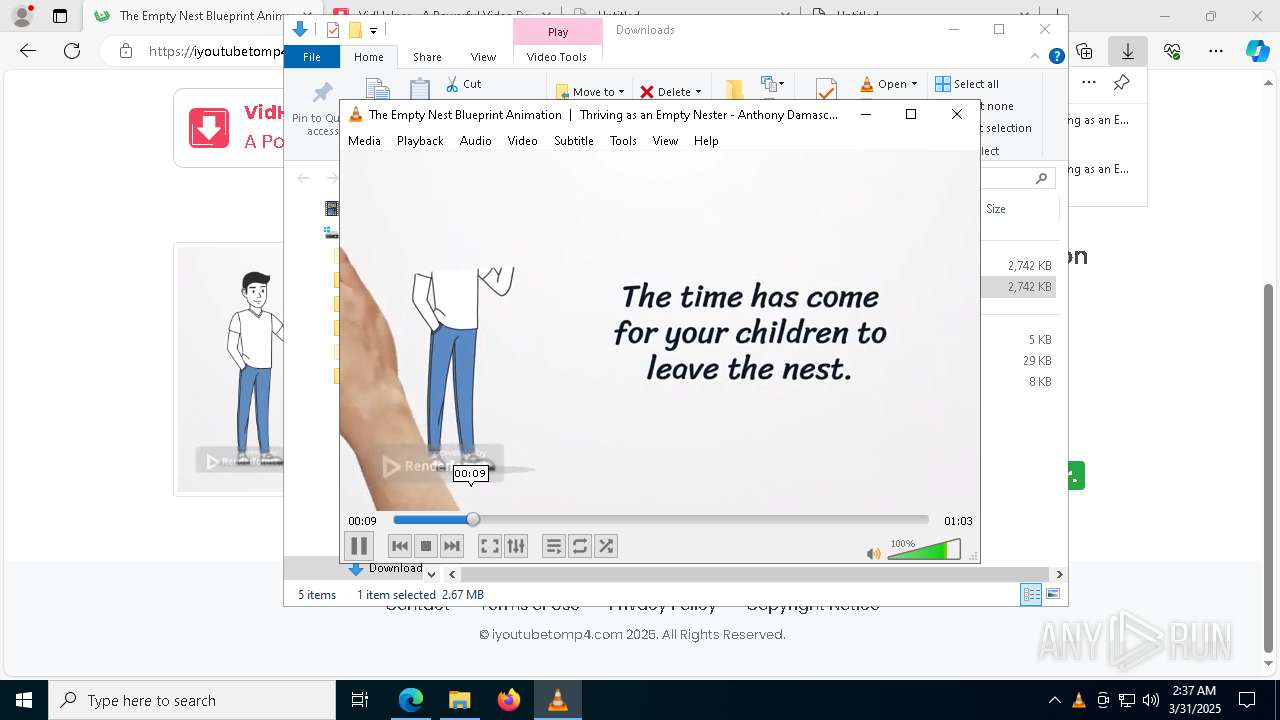Expand the Quick Access Toolbar dropdown
The height and width of the screenshot is (720, 1280).
pos(373,31)
